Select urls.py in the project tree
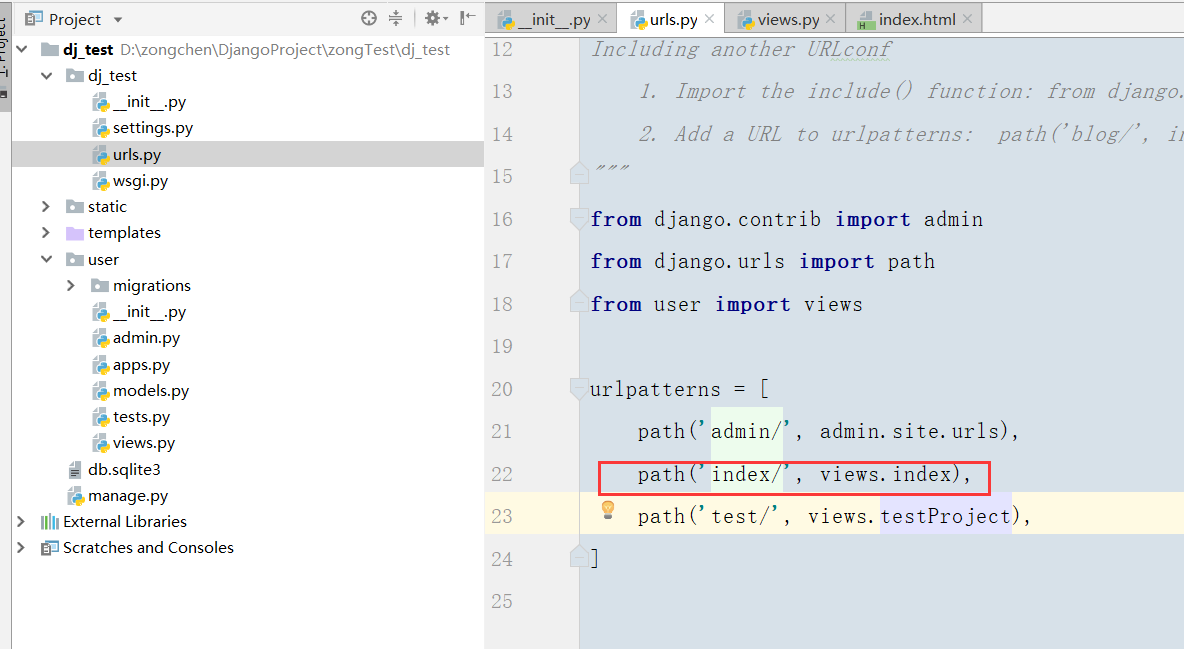This screenshot has height=649, width=1184. coord(137,155)
